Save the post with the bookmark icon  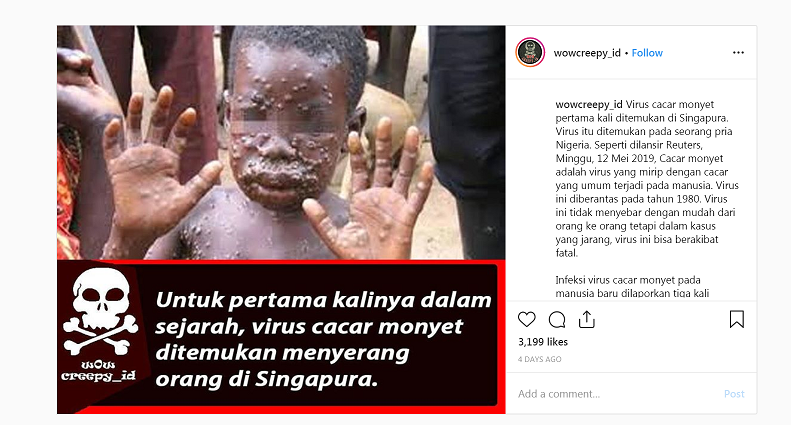737,320
